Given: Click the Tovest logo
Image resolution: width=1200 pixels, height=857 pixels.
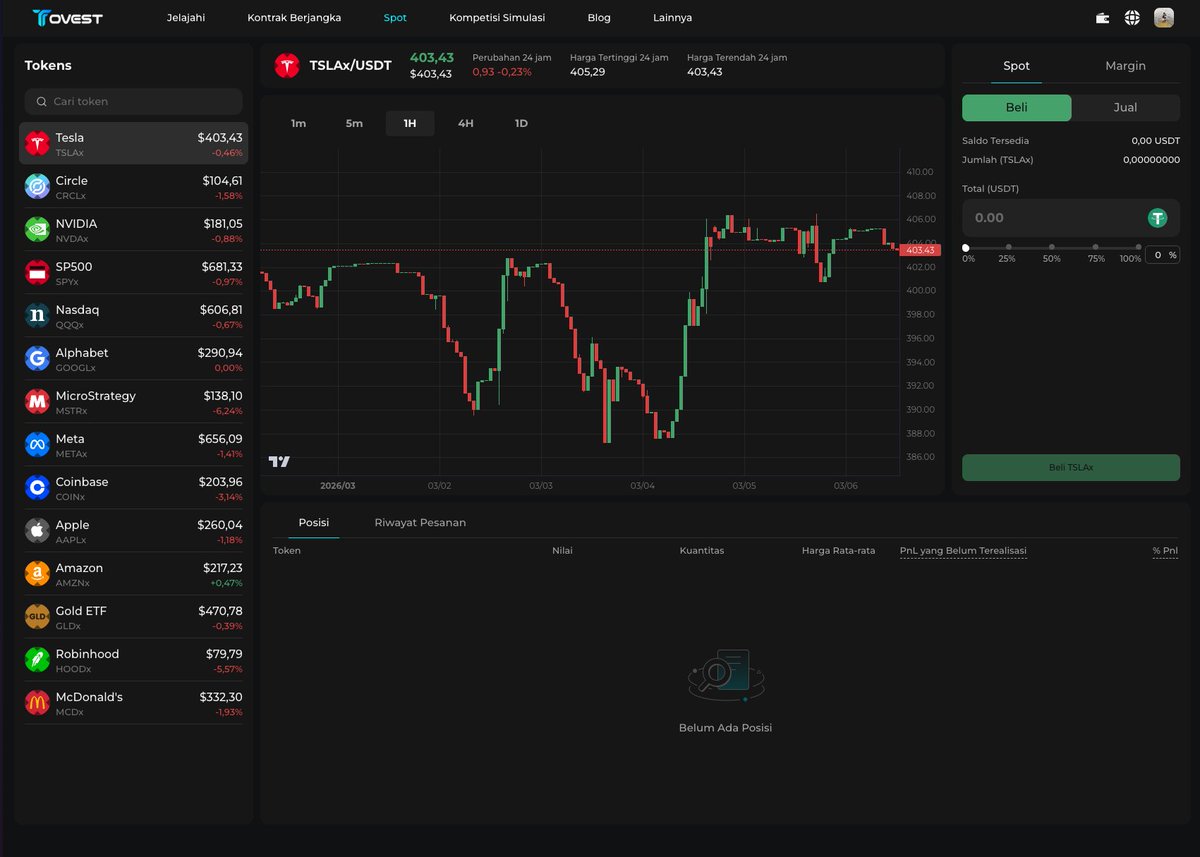Looking at the screenshot, I should click(67, 18).
